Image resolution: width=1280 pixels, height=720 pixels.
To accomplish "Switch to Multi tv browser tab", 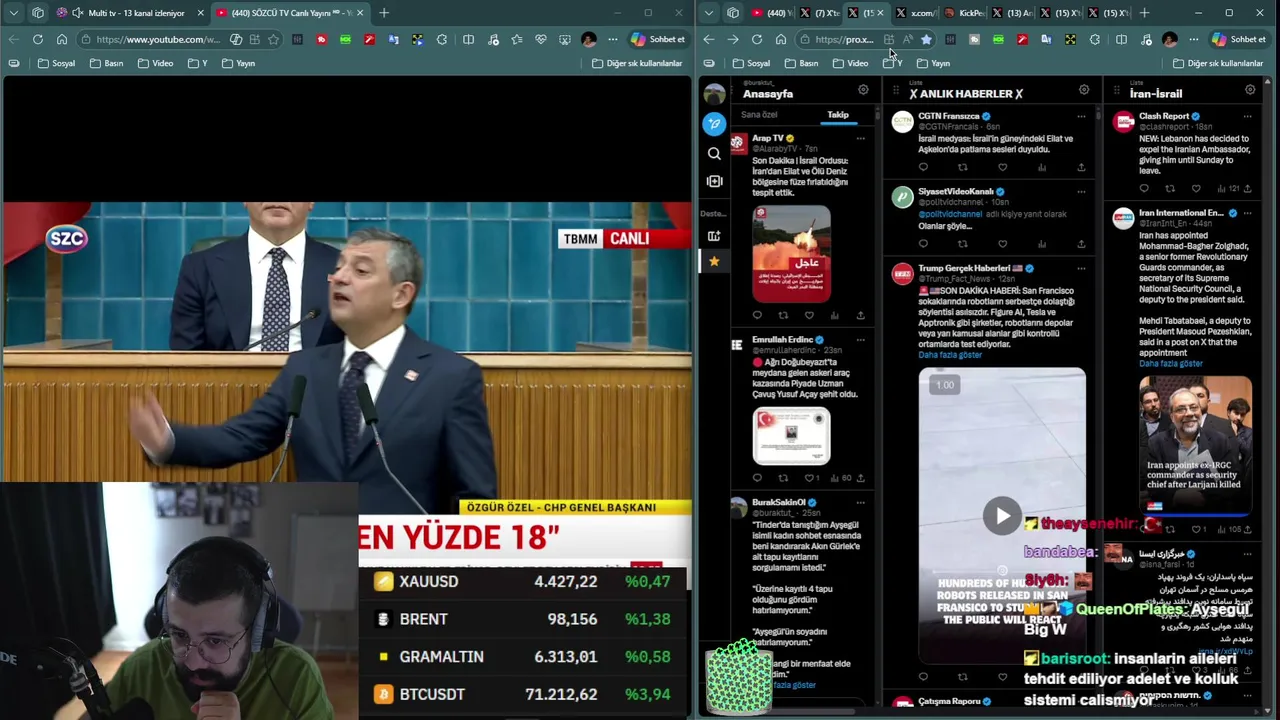I will coord(130,13).
